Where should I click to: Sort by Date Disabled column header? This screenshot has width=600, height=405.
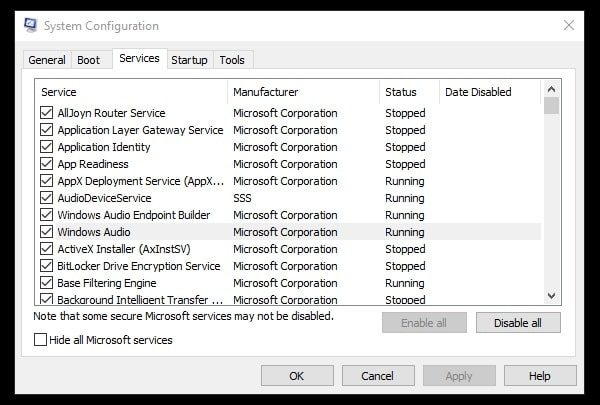(490, 92)
